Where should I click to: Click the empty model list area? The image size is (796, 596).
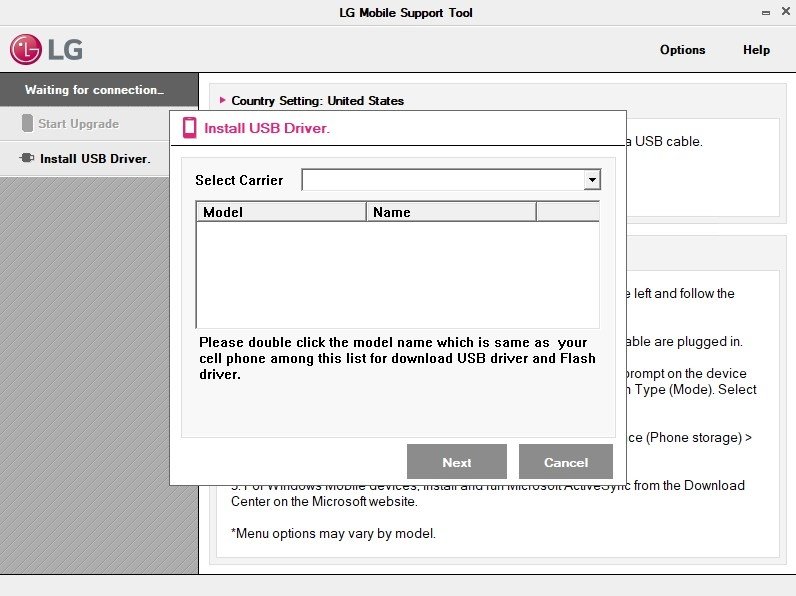click(397, 275)
